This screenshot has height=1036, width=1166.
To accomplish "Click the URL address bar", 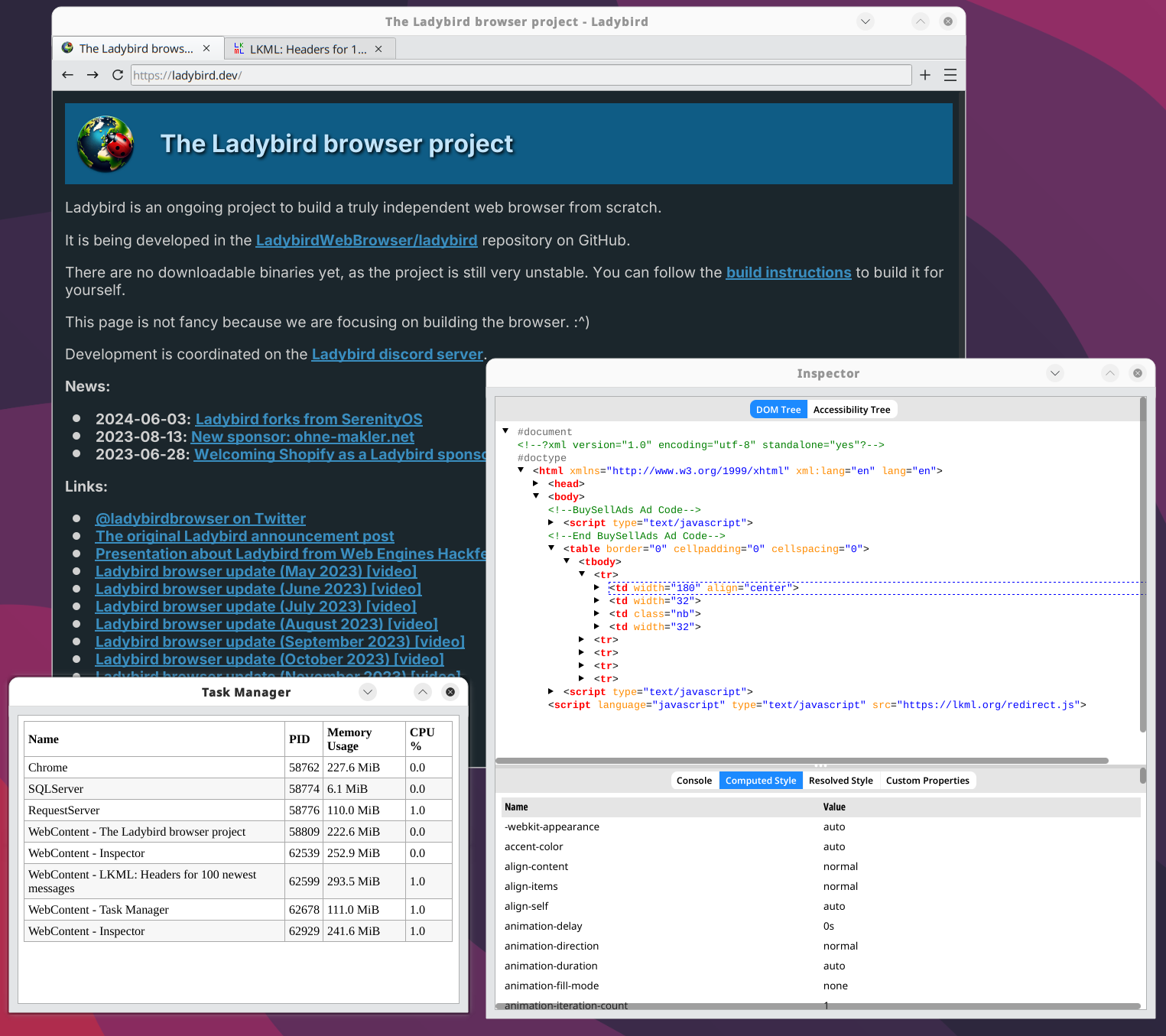I will 520,75.
